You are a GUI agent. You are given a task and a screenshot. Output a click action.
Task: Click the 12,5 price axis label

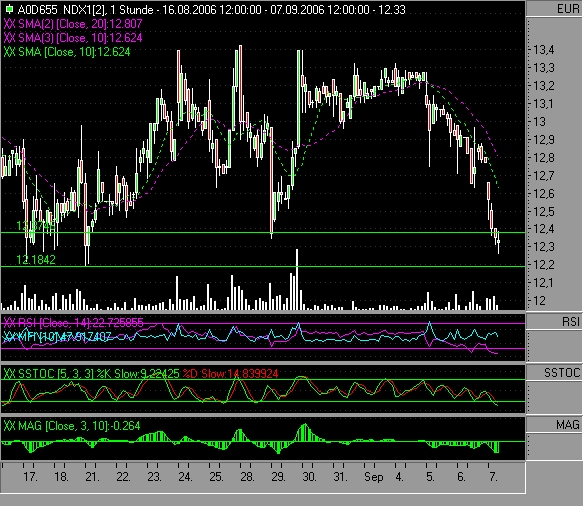pos(544,212)
